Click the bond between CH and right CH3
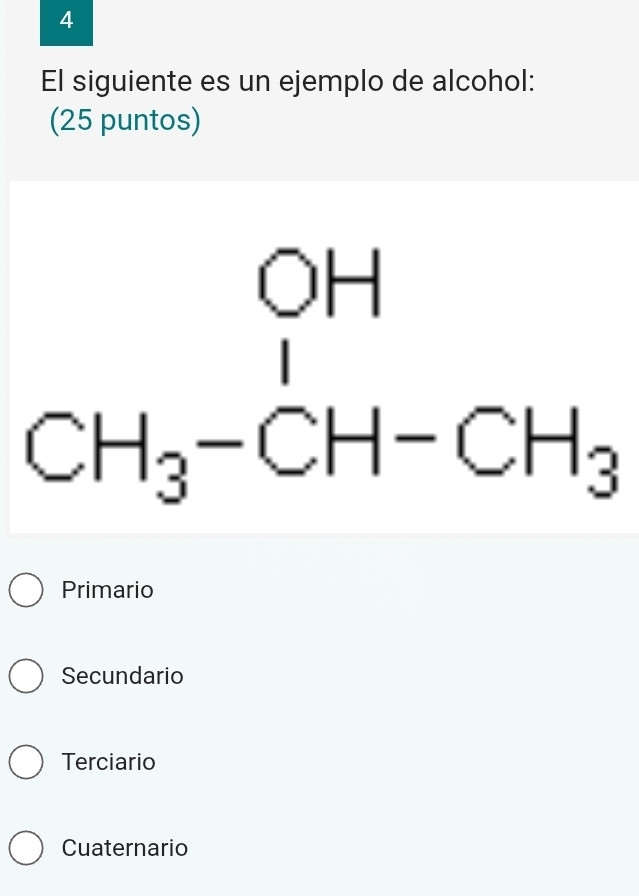This screenshot has height=896, width=639. 416,438
